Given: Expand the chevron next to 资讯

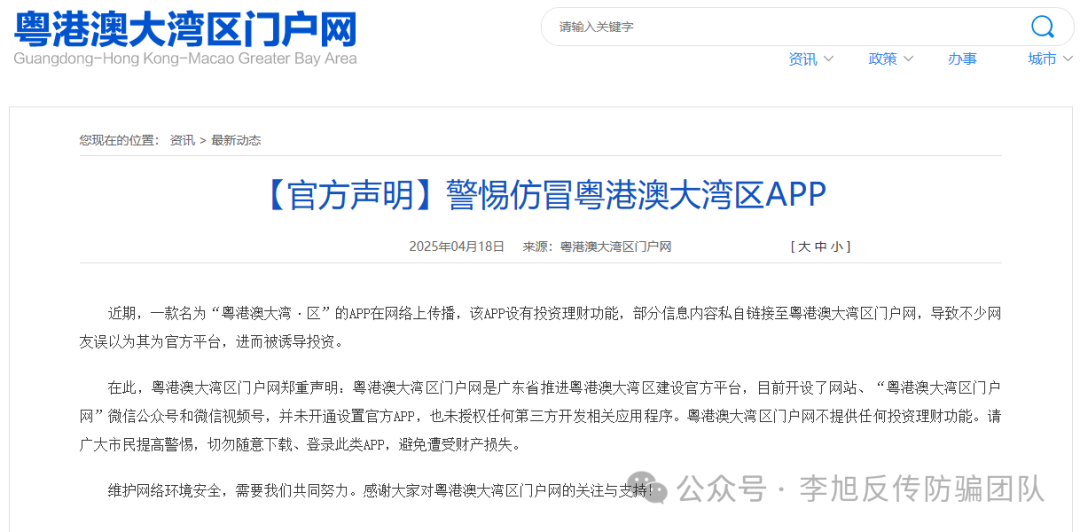Looking at the screenshot, I should (828, 59).
